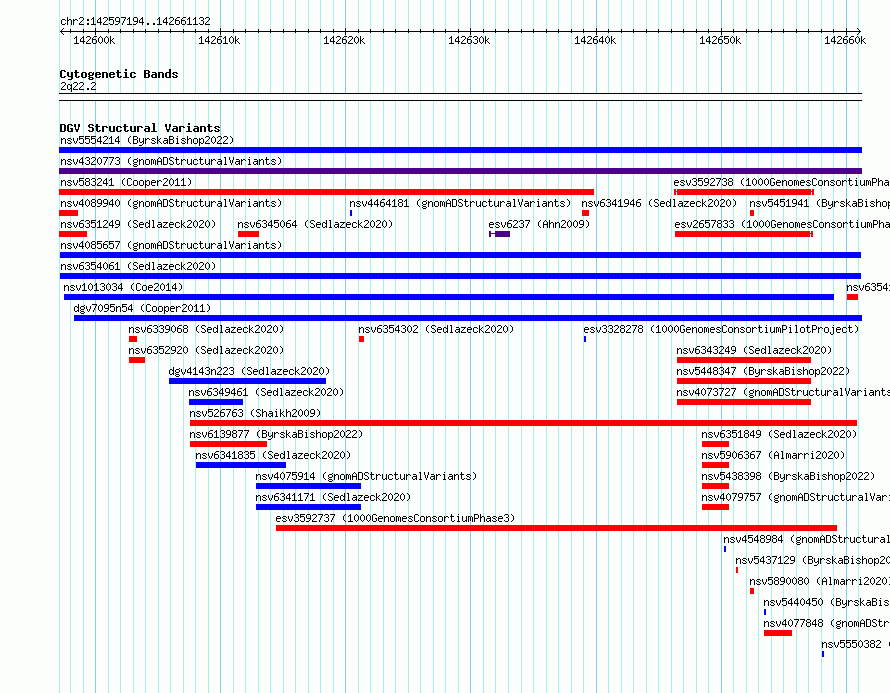
Task: Open variant nsv526763 (Shaikh2009)
Action: 255,413
